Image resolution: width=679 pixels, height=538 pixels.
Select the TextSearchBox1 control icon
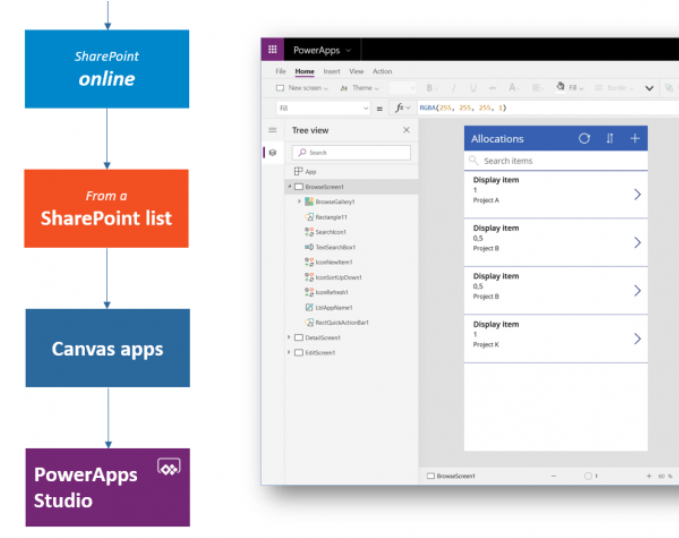pos(309,247)
